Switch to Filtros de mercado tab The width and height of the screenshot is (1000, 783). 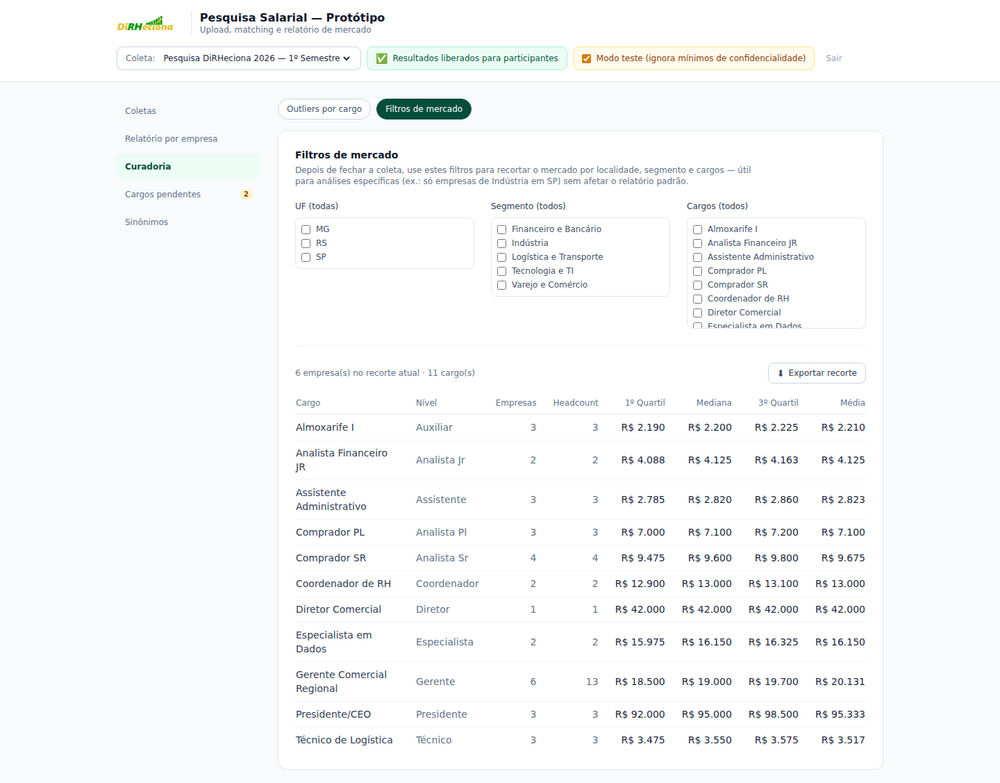pos(423,109)
